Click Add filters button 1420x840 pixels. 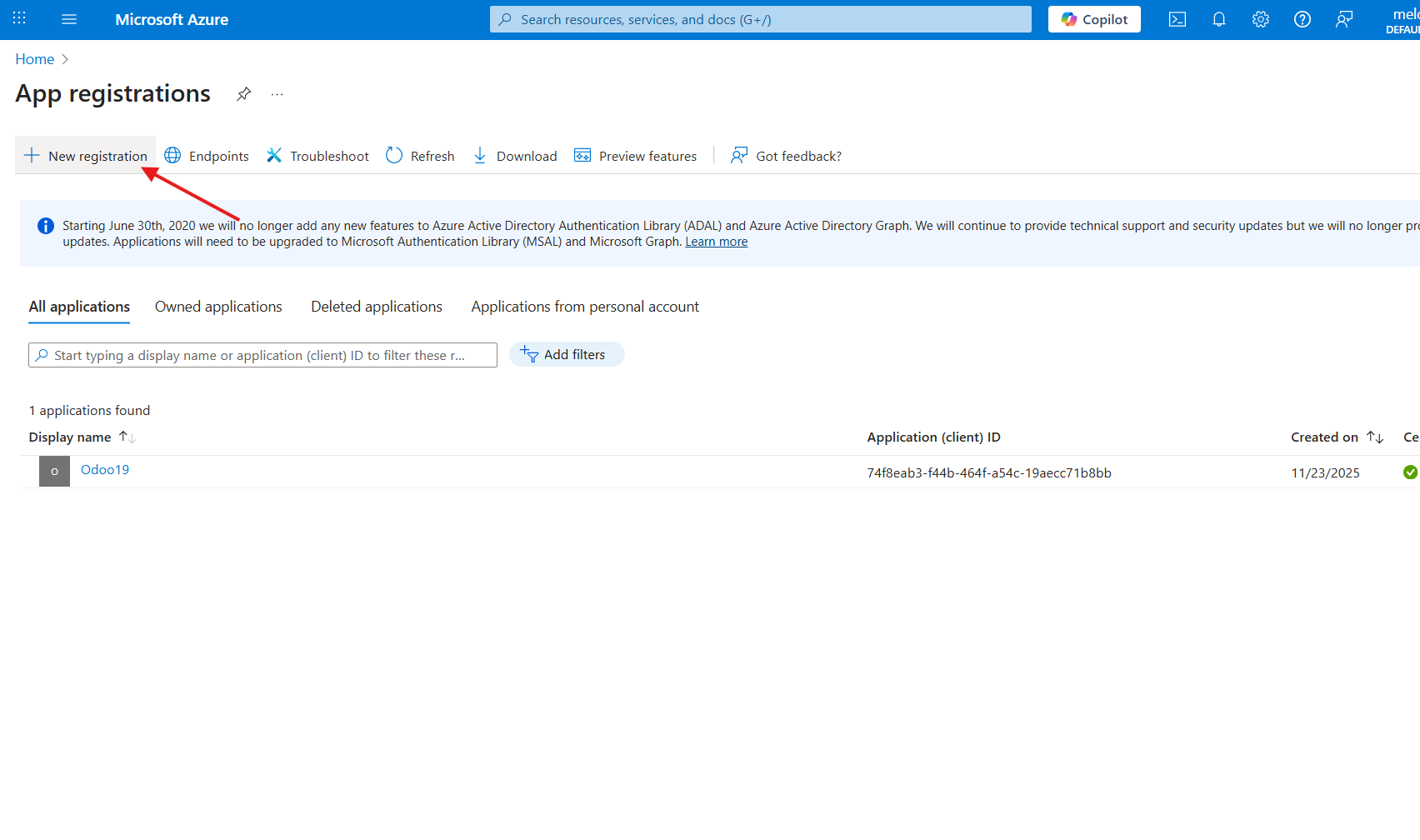coord(566,354)
